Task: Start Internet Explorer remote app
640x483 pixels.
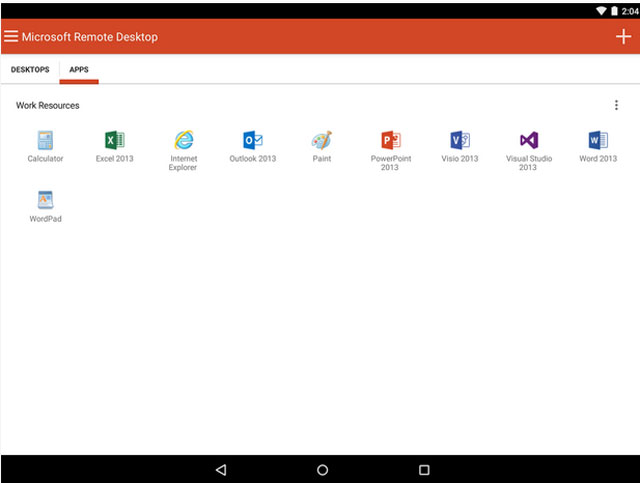Action: 183,141
